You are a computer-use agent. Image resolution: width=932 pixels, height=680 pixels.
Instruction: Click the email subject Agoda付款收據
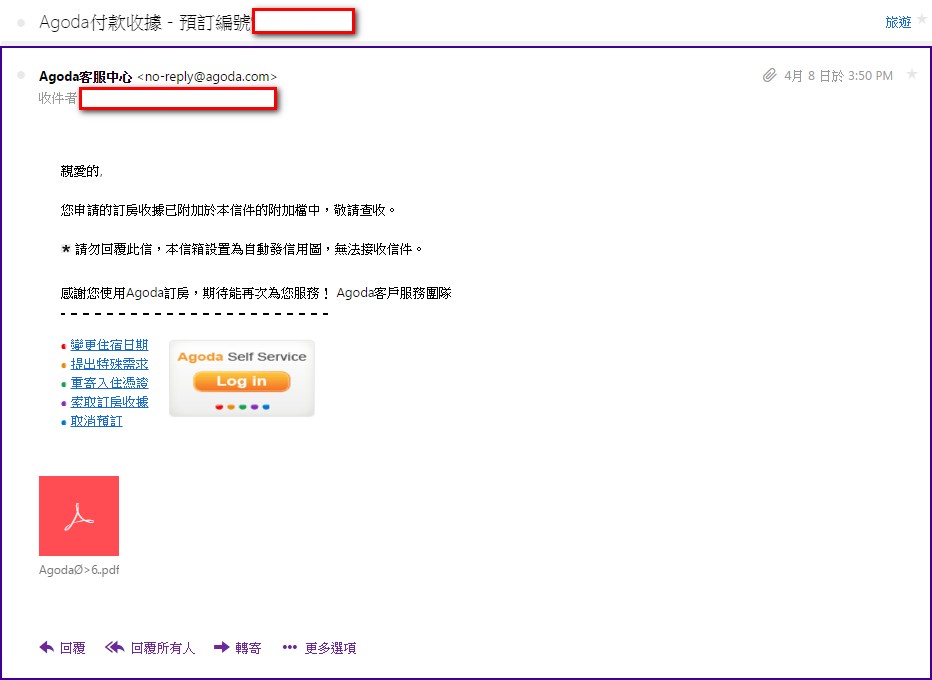click(100, 23)
